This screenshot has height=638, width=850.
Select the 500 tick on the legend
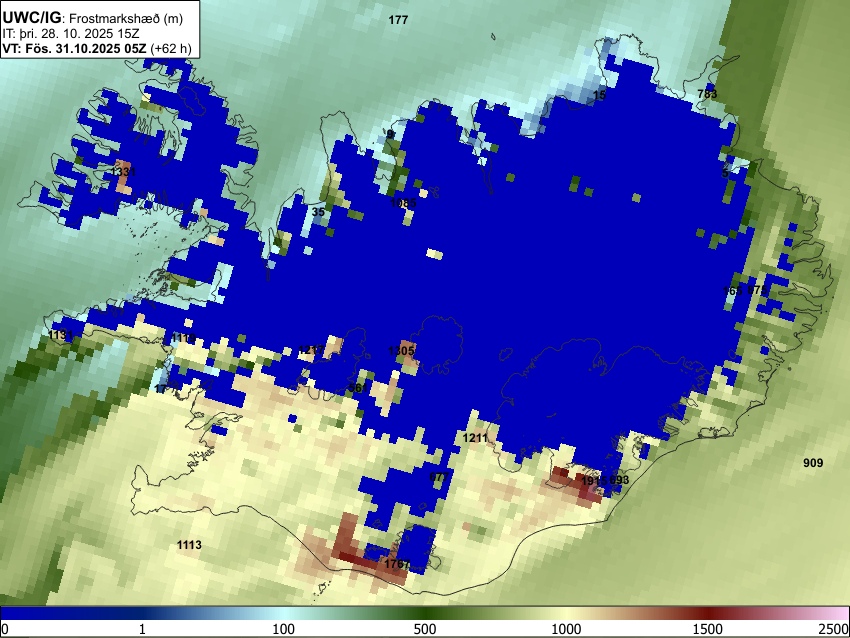[x=424, y=629]
